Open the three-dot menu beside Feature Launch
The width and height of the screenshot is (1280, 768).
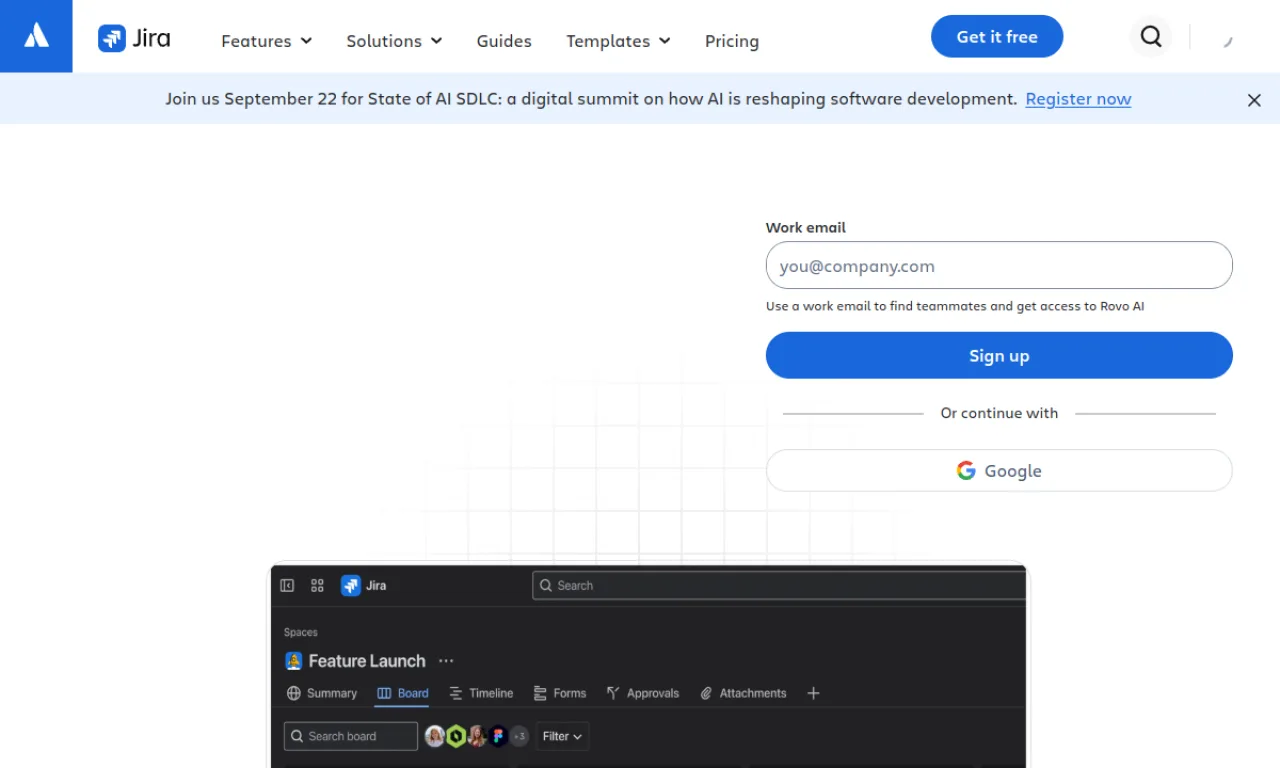pyautogui.click(x=446, y=661)
